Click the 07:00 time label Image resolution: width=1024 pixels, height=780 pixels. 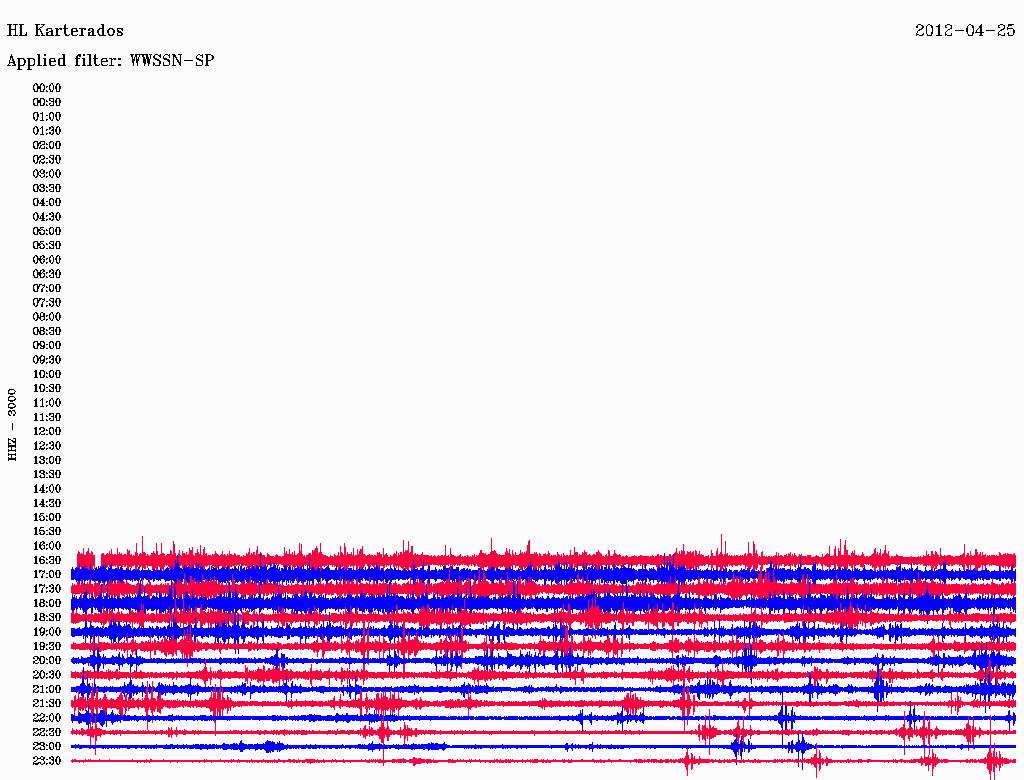(x=46, y=288)
